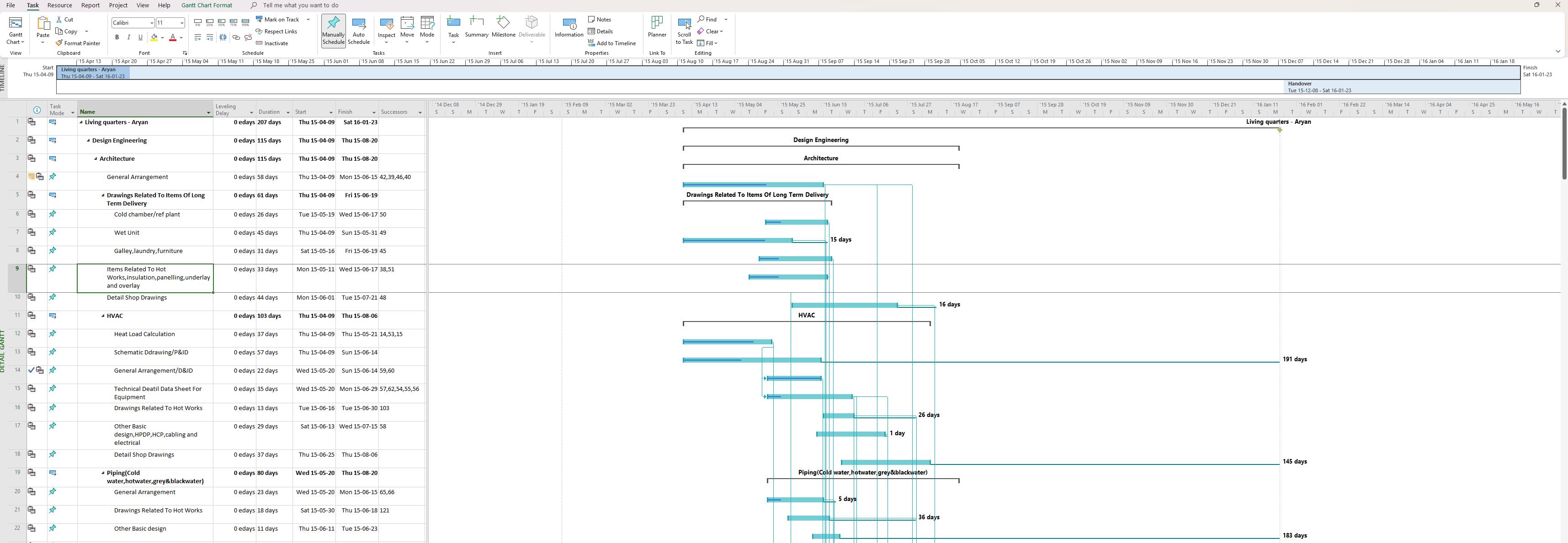Image resolution: width=1568 pixels, height=543 pixels.
Task: Open the Gantt Chart Format tab
Action: (207, 5)
